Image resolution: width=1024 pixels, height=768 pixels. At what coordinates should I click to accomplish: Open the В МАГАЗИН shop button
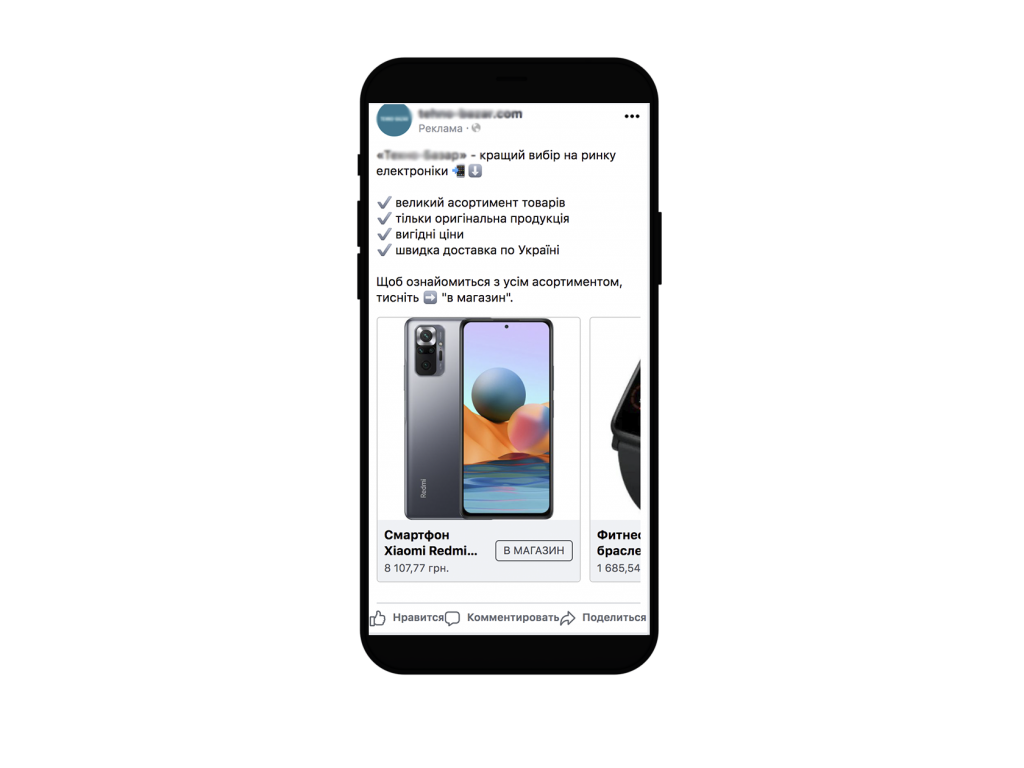click(x=534, y=551)
